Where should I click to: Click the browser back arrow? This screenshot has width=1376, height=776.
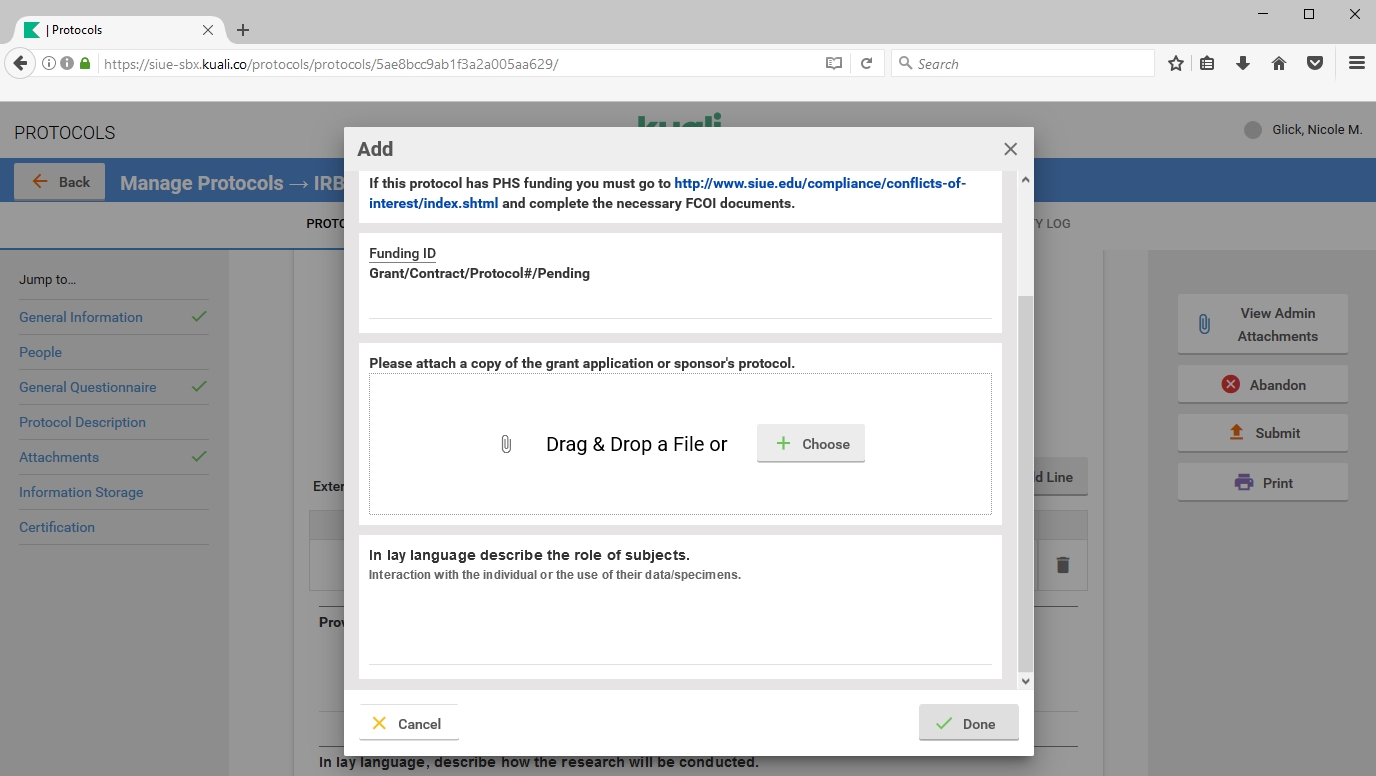pyautogui.click(x=20, y=63)
